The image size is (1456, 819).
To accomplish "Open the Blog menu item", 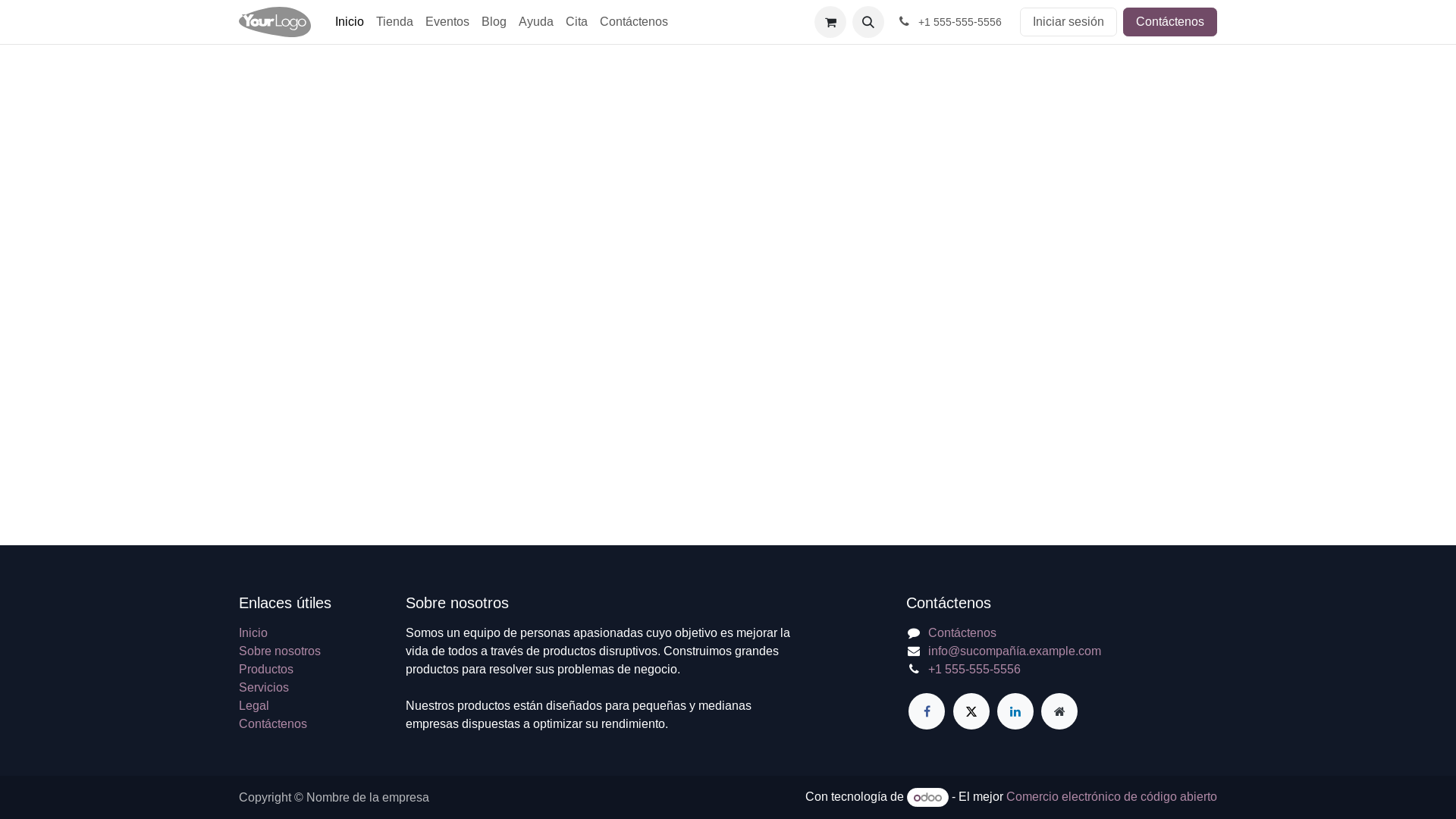I will click(x=494, y=22).
